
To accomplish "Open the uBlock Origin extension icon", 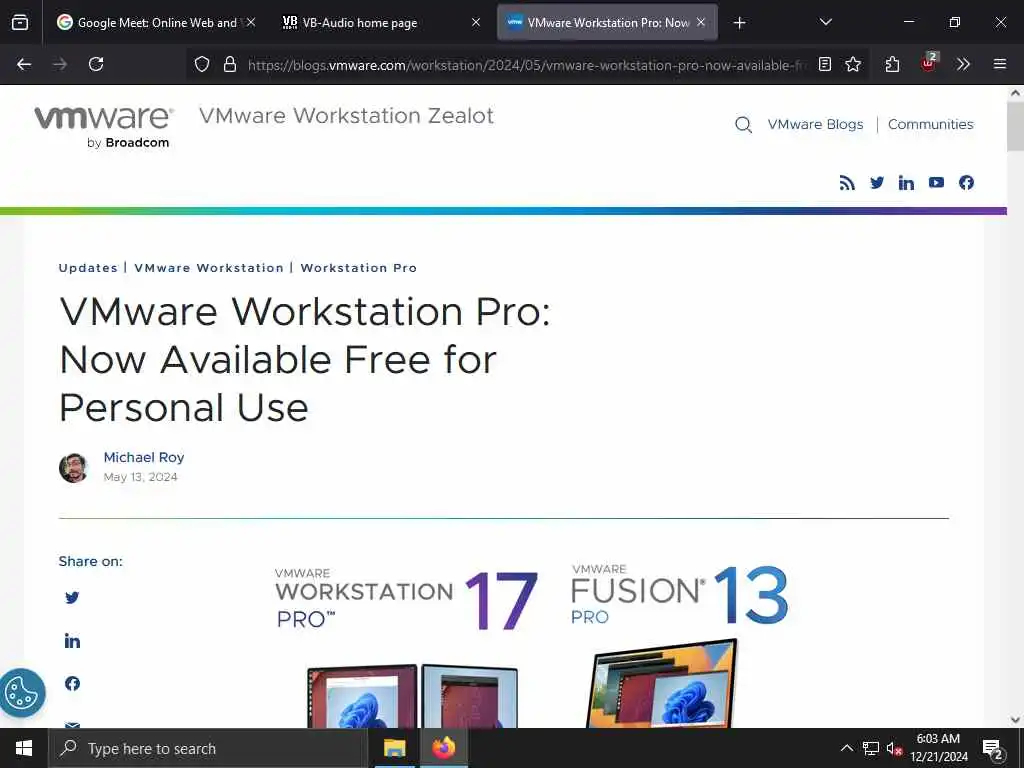I will [929, 63].
